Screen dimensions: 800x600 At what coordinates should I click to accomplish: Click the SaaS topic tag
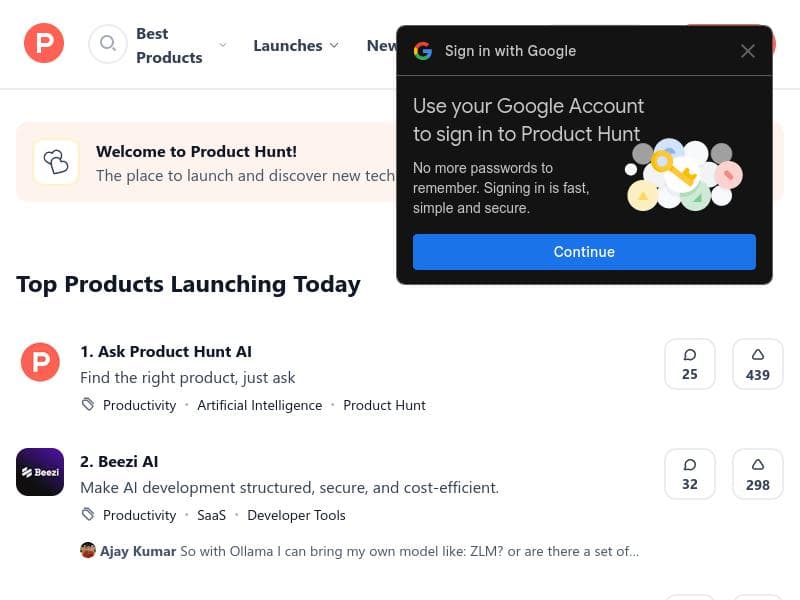pos(211,515)
